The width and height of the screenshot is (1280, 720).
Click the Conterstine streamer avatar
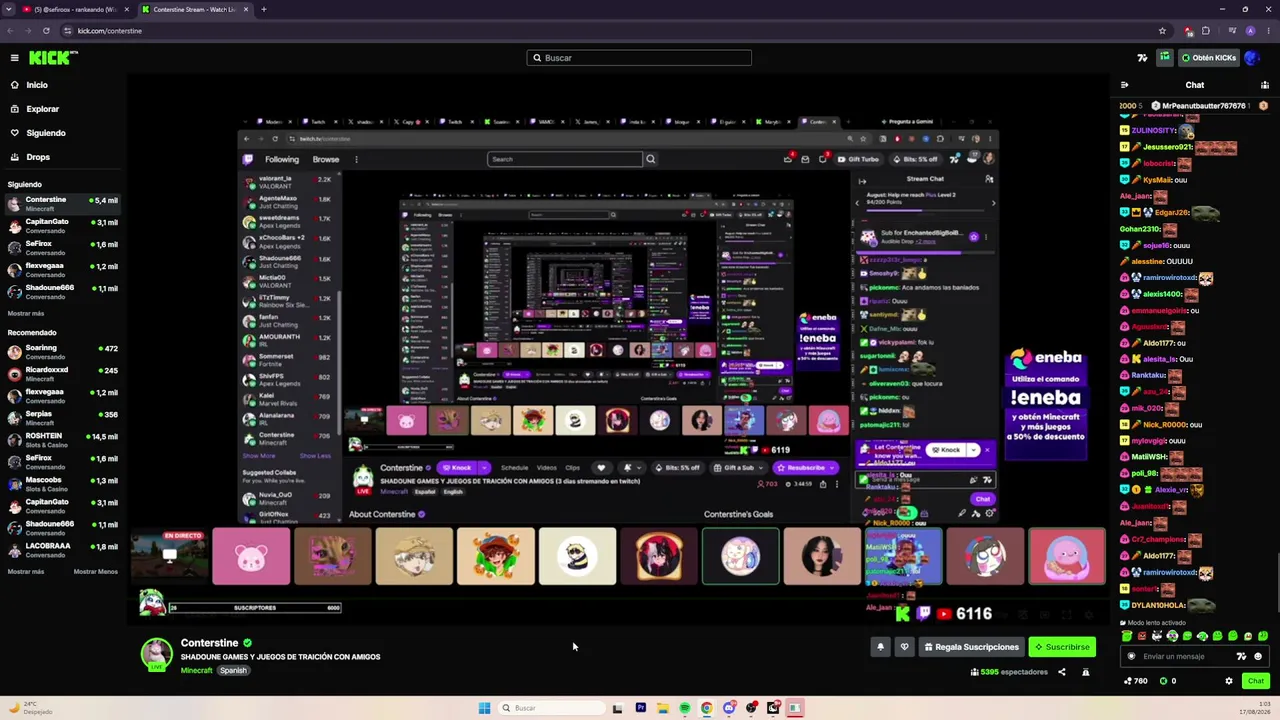pyautogui.click(x=155, y=653)
